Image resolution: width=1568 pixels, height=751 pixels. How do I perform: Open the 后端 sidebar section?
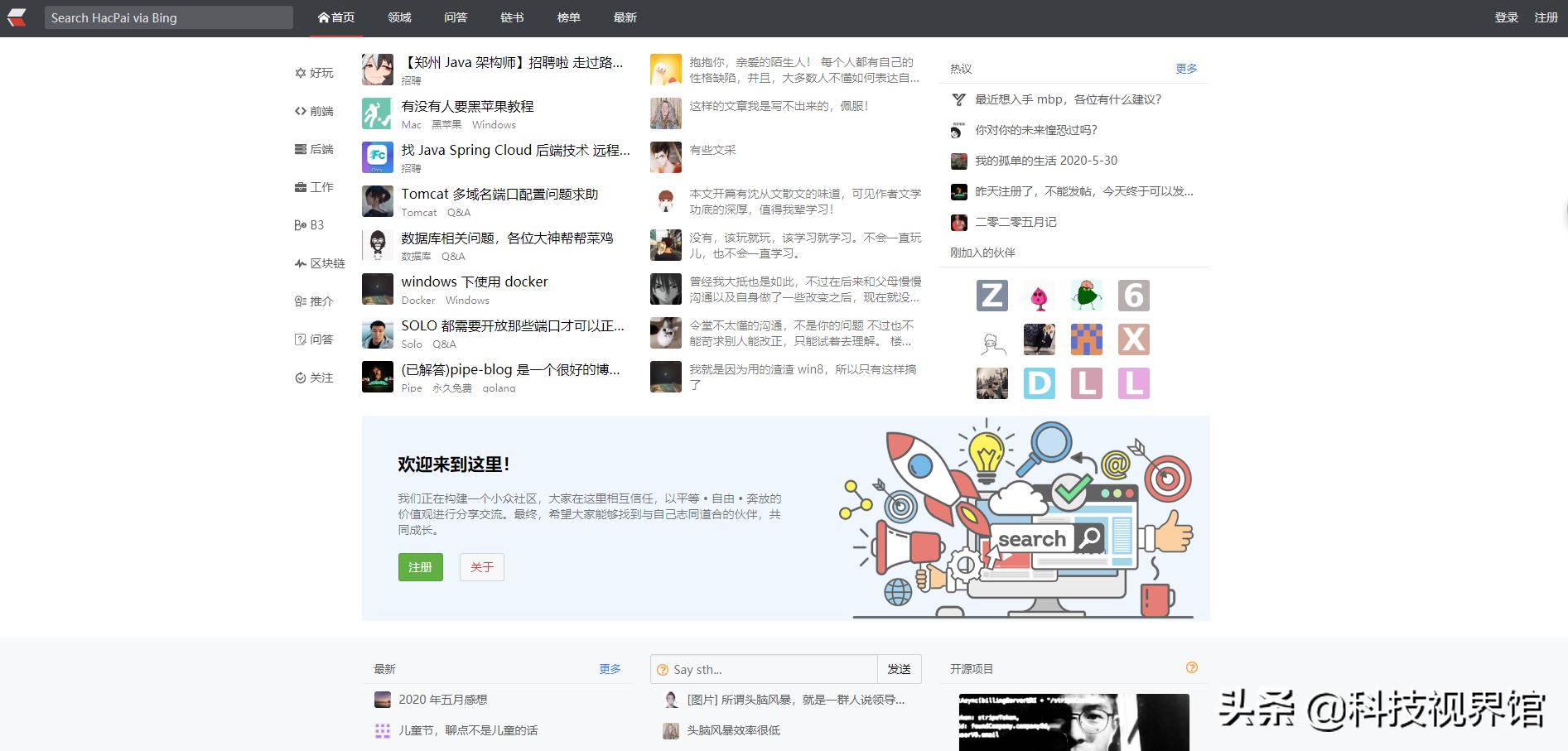coord(316,148)
